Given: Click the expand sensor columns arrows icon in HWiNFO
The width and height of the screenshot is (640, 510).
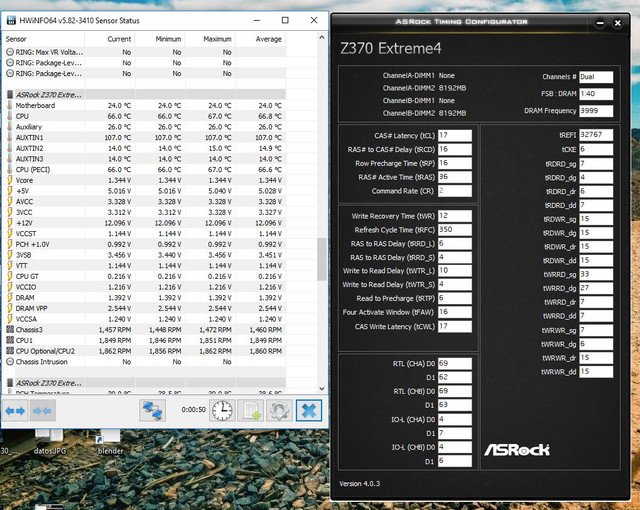Looking at the screenshot, I should tap(16, 410).
